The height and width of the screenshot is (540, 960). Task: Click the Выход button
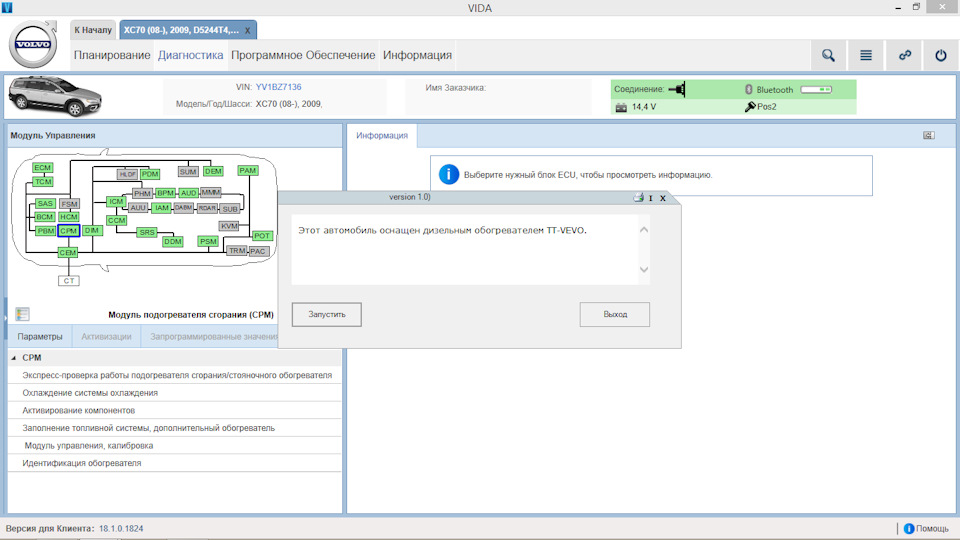615,314
